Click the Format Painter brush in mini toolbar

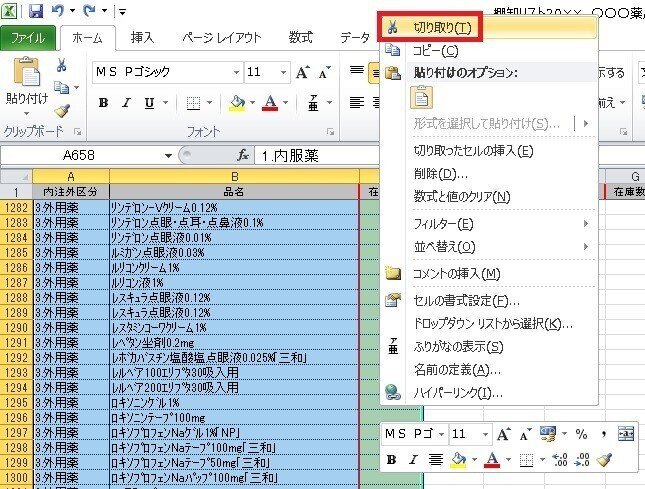[604, 459]
